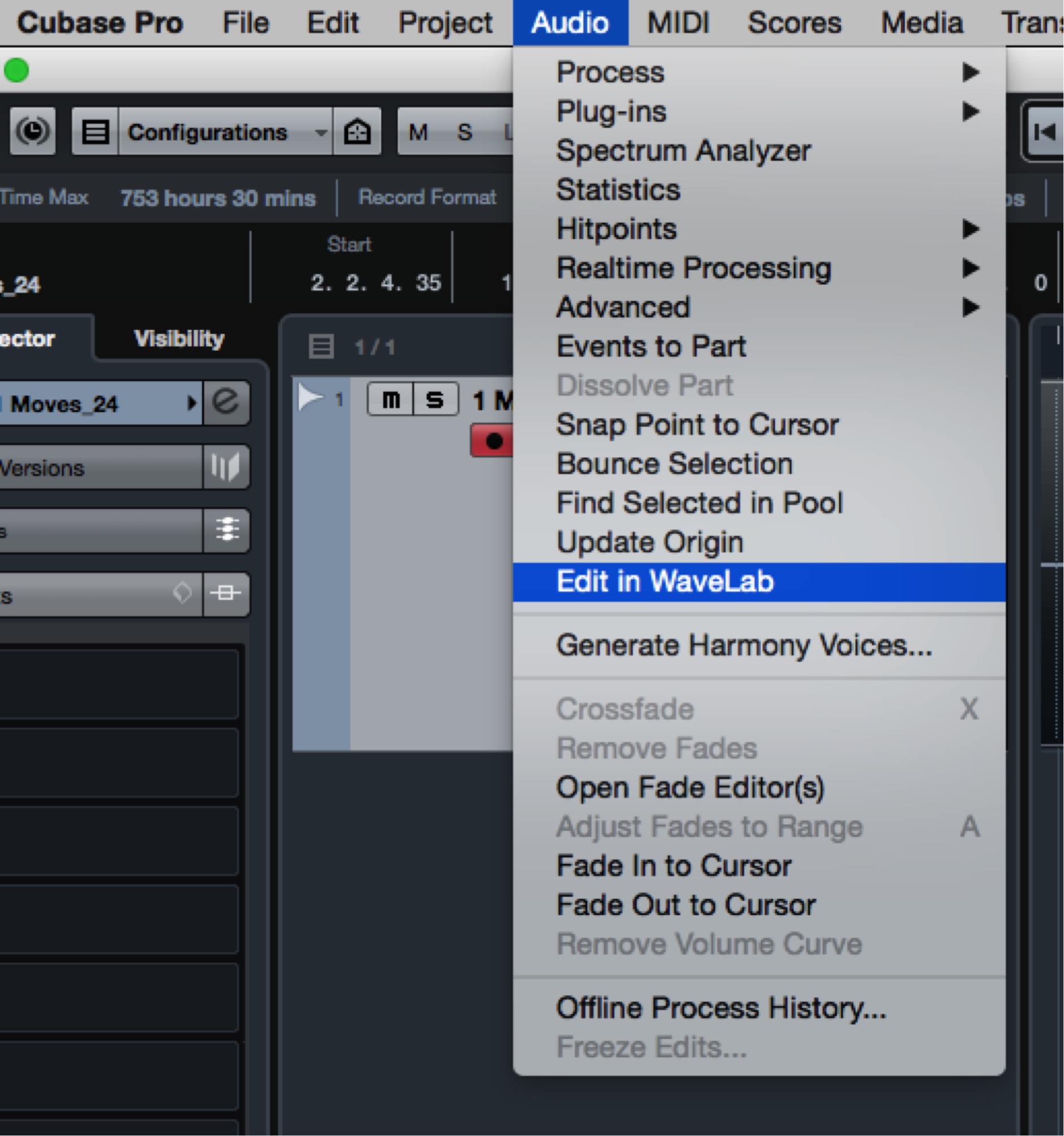Image resolution: width=1064 pixels, height=1136 pixels.
Task: Open the Project menu
Action: (445, 23)
